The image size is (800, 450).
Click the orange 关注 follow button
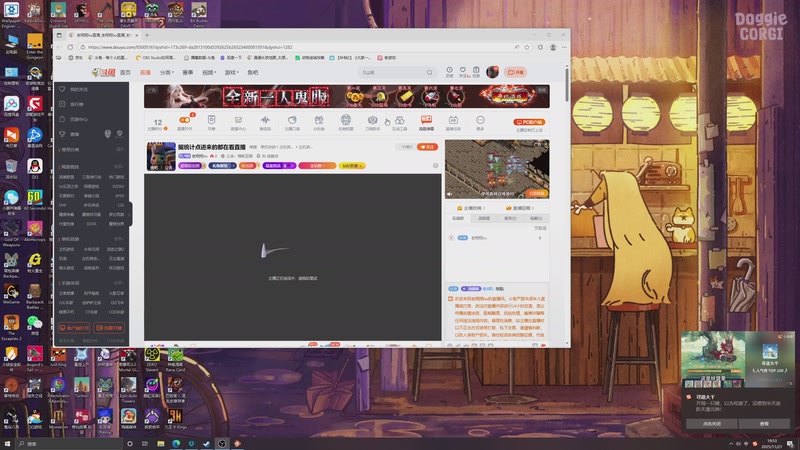point(427,147)
